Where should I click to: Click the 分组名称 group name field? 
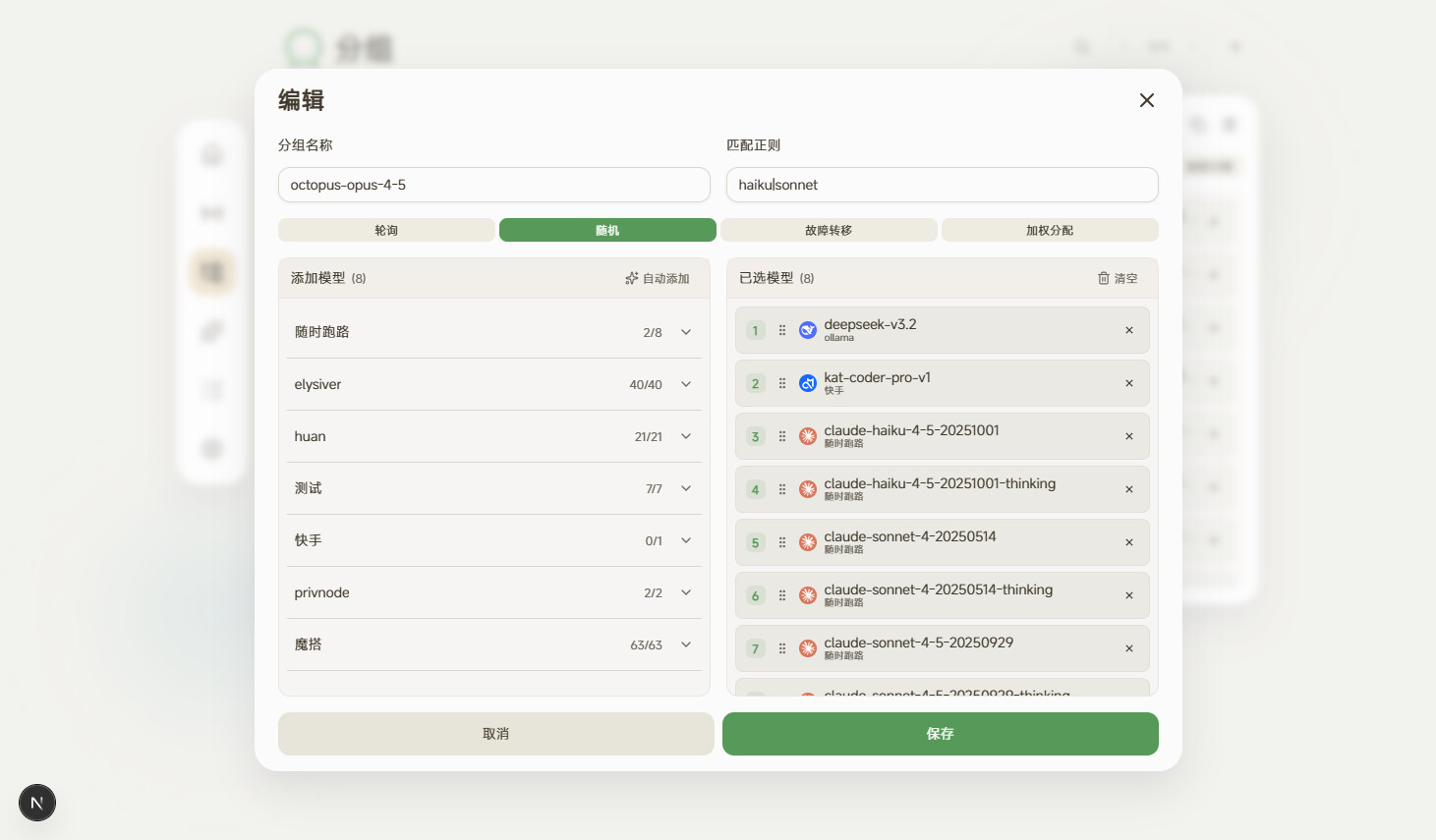click(494, 185)
